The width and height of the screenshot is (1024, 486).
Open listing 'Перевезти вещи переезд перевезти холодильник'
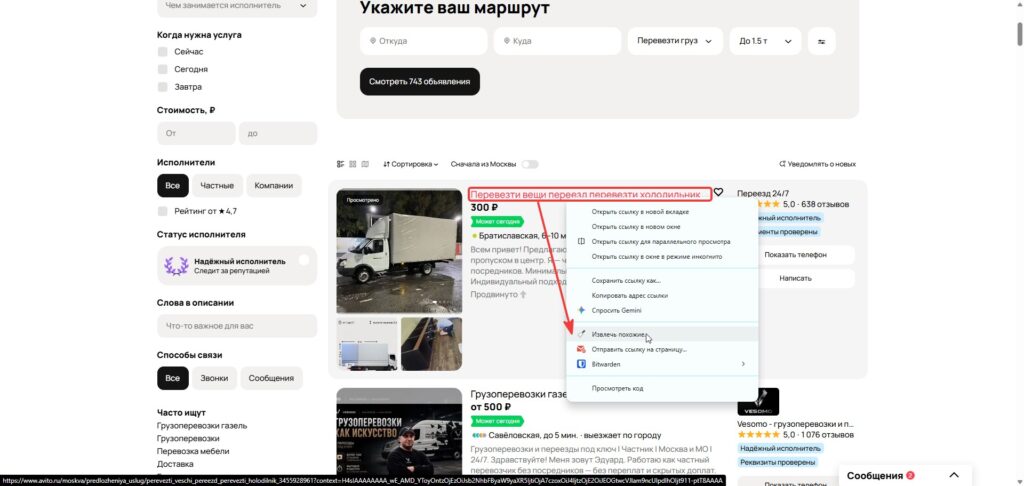coord(585,195)
